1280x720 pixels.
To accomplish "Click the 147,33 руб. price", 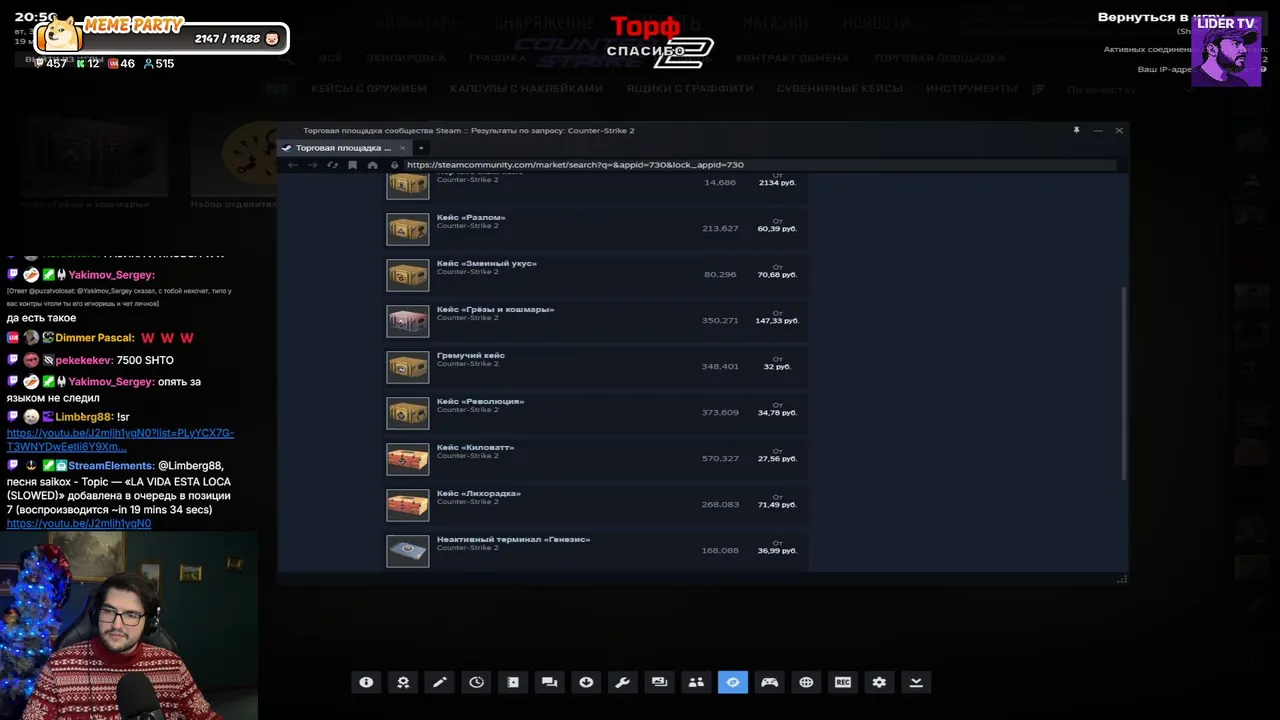I will click(777, 321).
